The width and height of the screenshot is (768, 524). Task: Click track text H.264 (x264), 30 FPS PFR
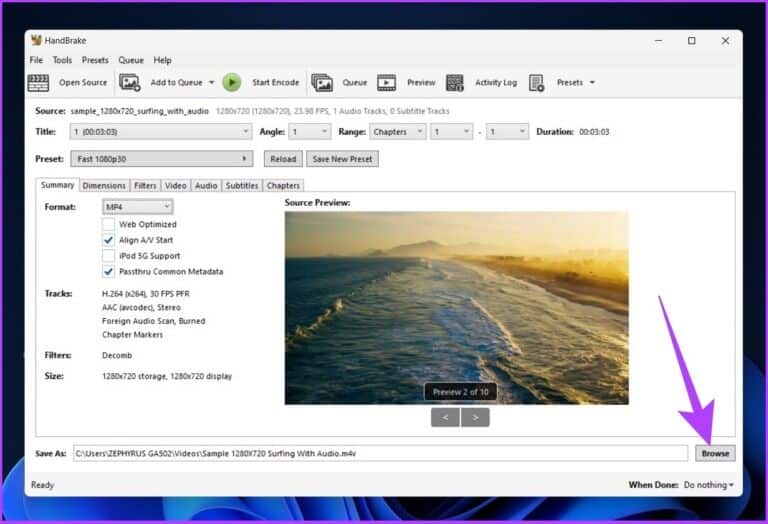pyautogui.click(x=145, y=294)
